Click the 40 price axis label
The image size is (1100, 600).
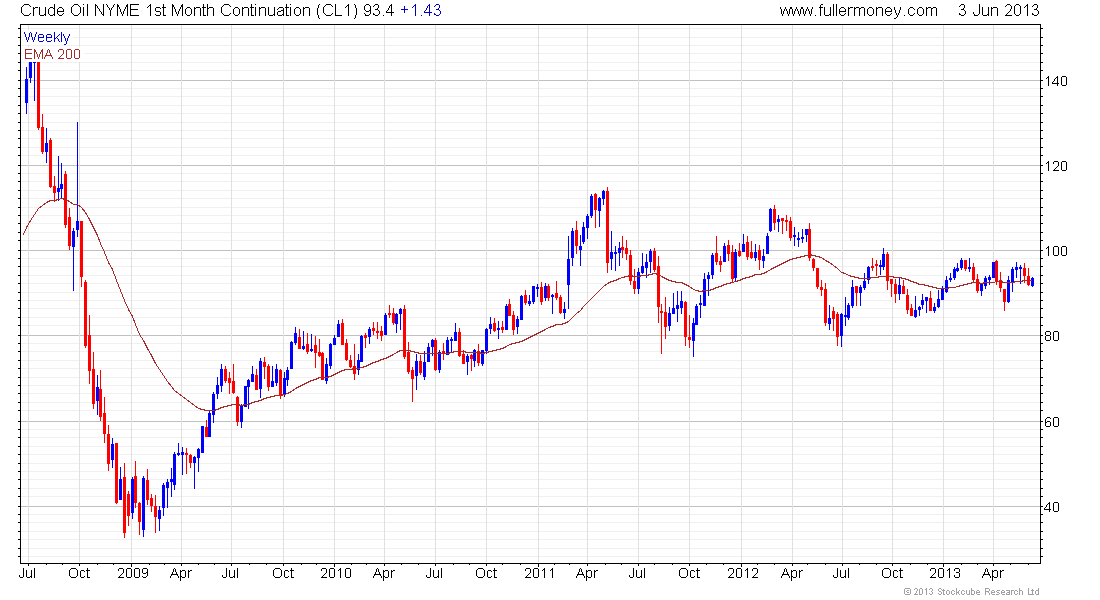coord(1052,507)
